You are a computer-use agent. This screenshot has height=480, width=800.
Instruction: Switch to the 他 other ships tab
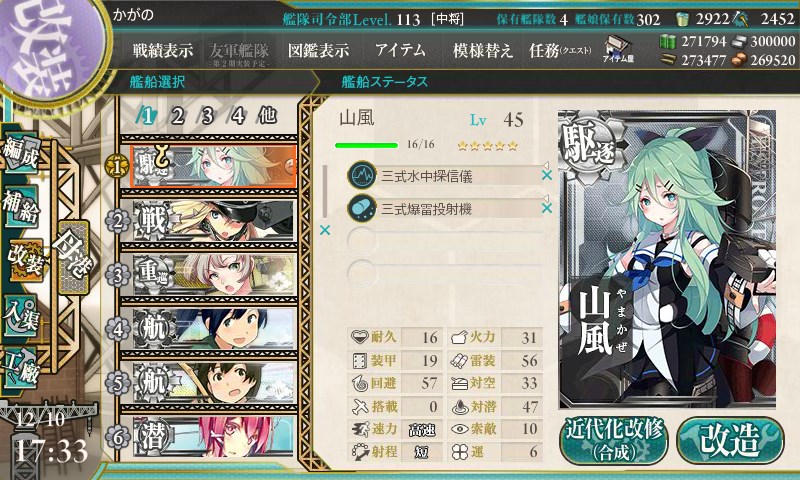(267, 116)
